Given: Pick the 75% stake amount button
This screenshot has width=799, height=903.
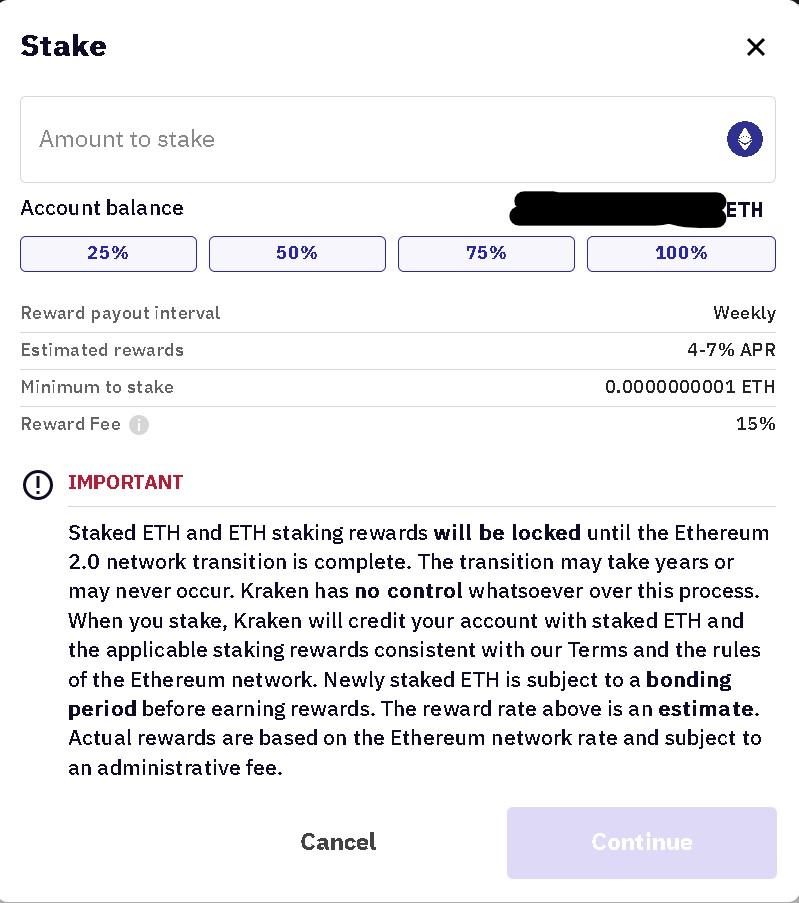Looking at the screenshot, I should 486,253.
